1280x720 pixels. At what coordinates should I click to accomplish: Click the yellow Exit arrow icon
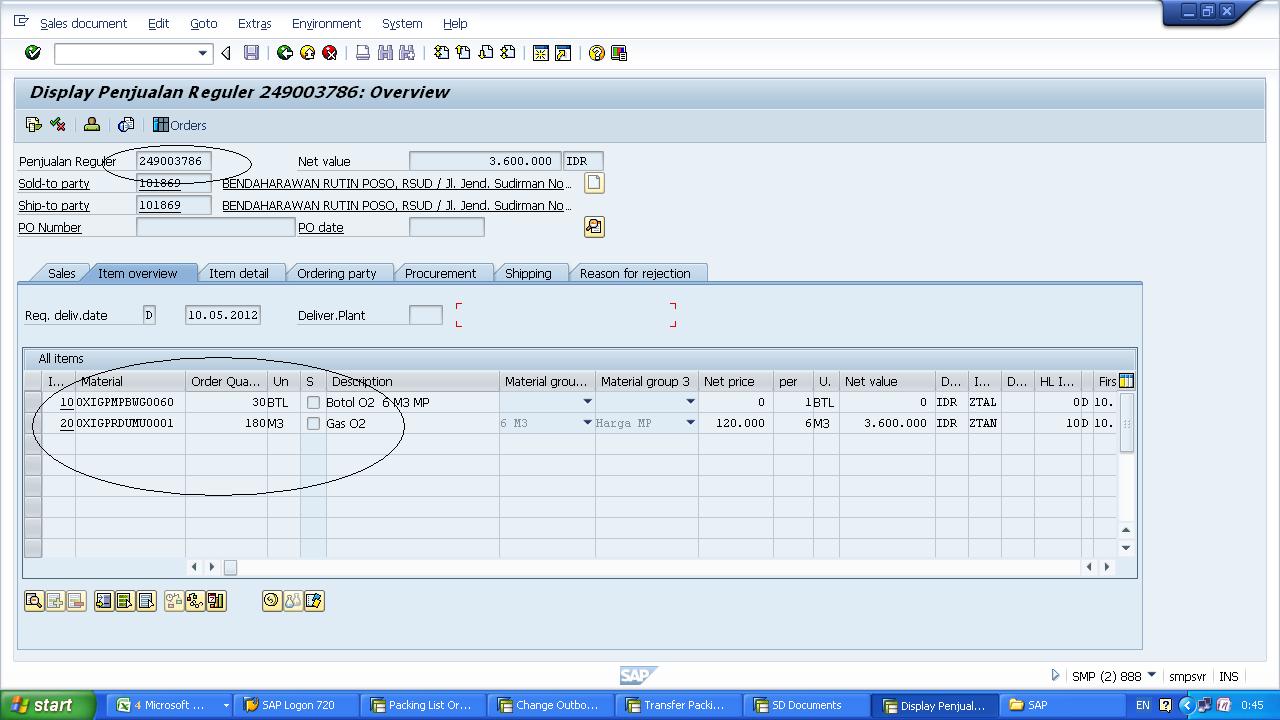[x=307, y=53]
